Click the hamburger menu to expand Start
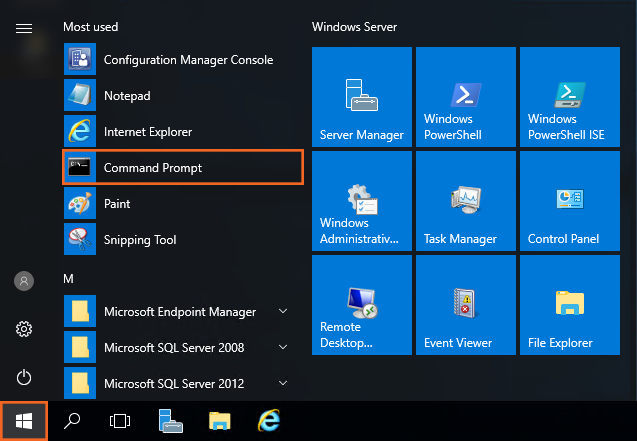The image size is (637, 441). coord(24,28)
